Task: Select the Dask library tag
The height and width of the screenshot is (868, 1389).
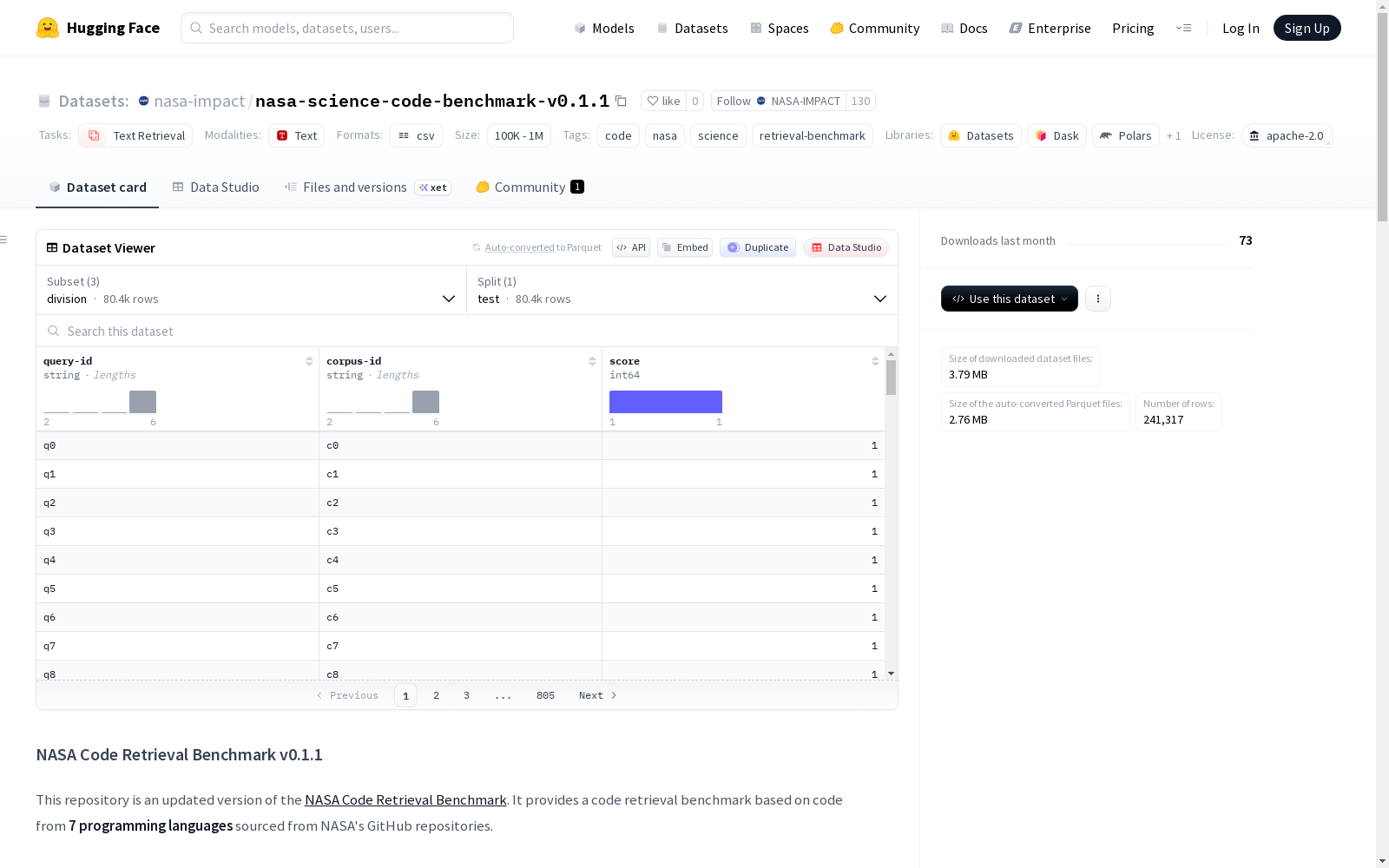Action: pyautogui.click(x=1057, y=135)
